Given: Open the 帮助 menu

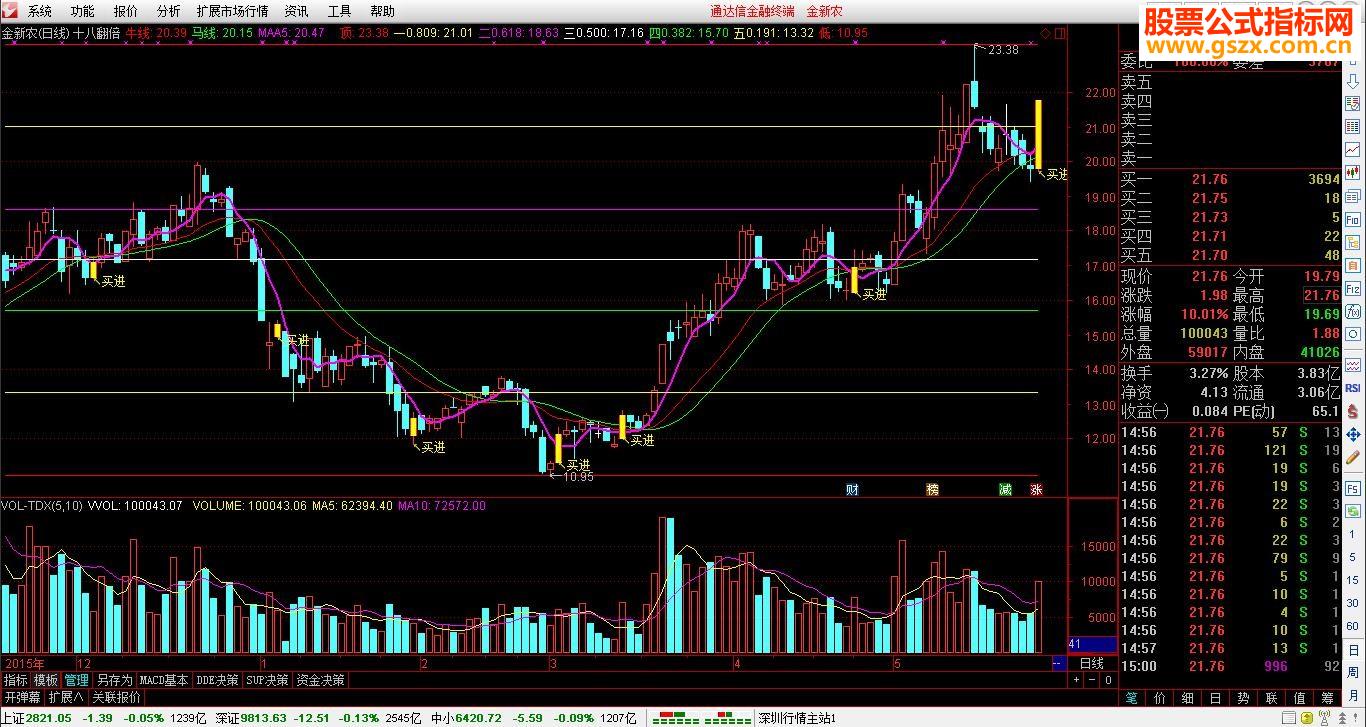Looking at the screenshot, I should click(383, 11).
